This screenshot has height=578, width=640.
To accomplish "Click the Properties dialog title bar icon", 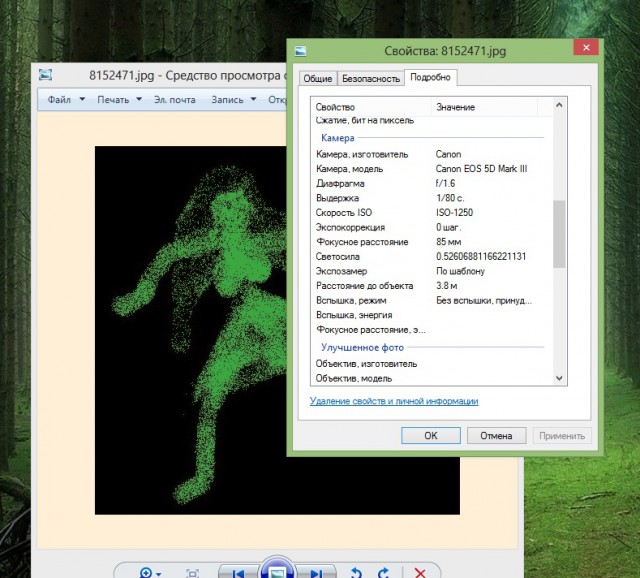I will coord(300,51).
